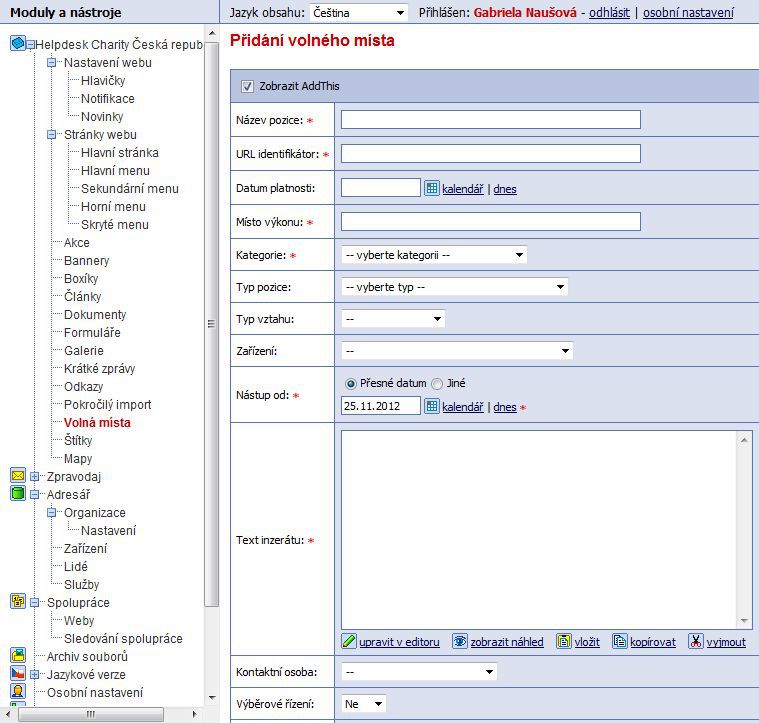Select the Jiné radio button
The image size is (759, 723).
(437, 384)
